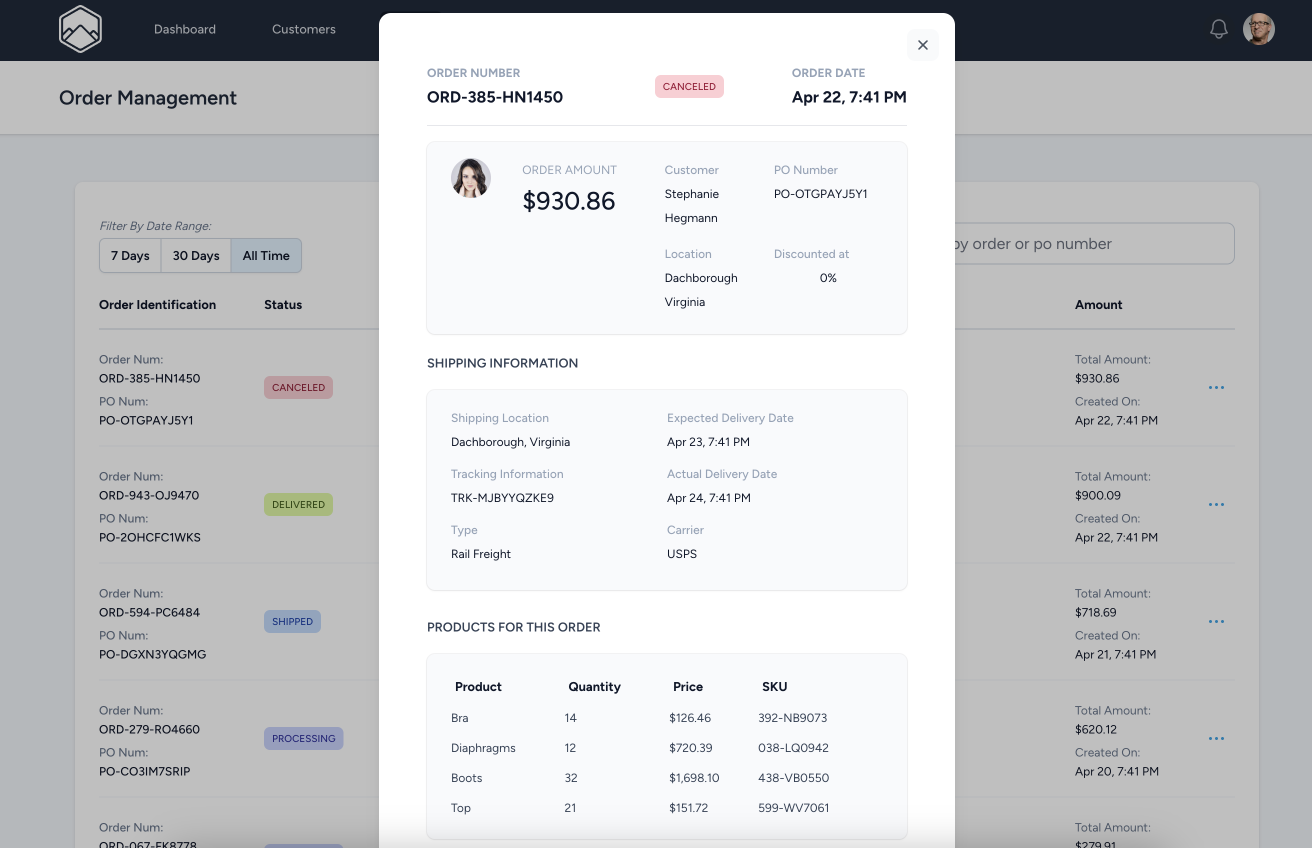
Task: Click the PO number PO-OTGPAYJ5Y1 in modal
Action: pyautogui.click(x=821, y=194)
